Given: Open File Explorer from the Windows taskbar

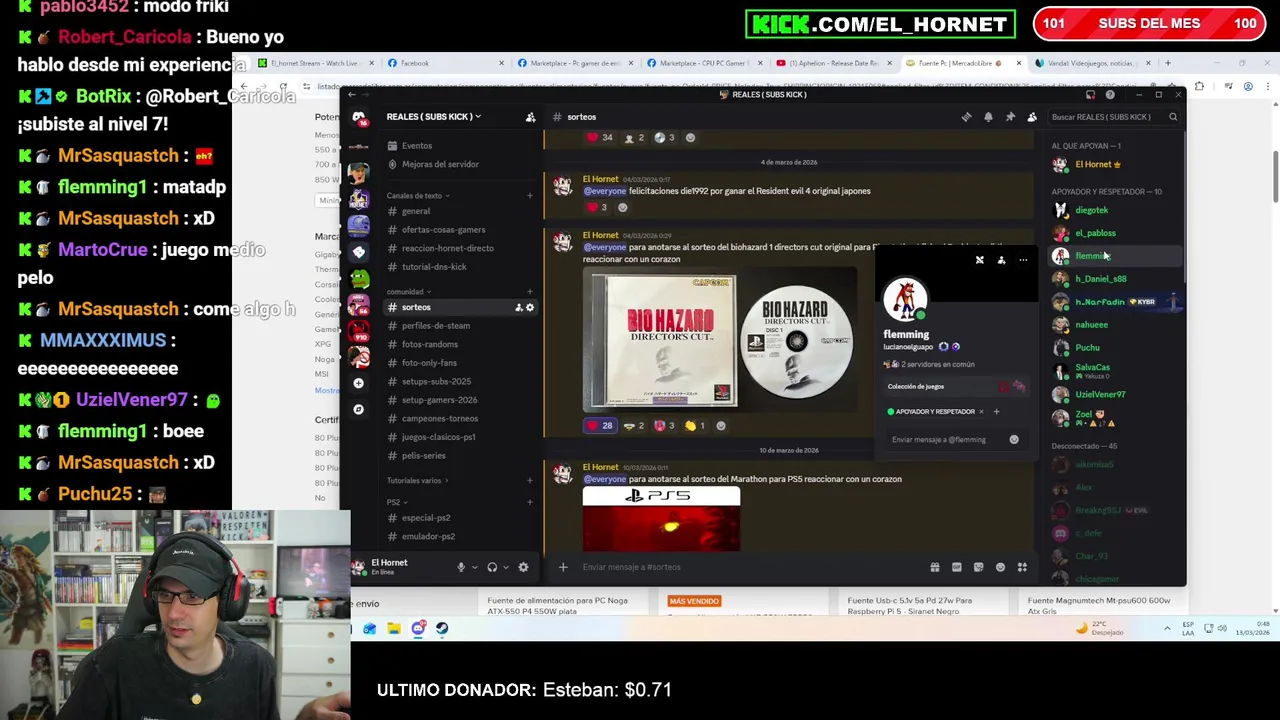Looking at the screenshot, I should [x=394, y=628].
